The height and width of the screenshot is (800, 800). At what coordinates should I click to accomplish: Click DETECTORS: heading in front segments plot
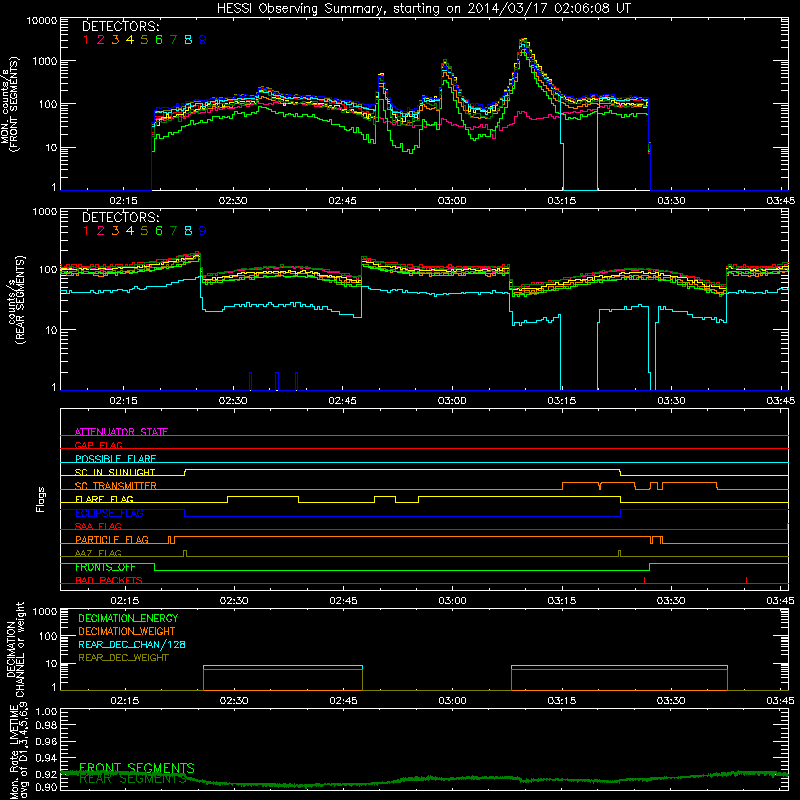tap(121, 26)
